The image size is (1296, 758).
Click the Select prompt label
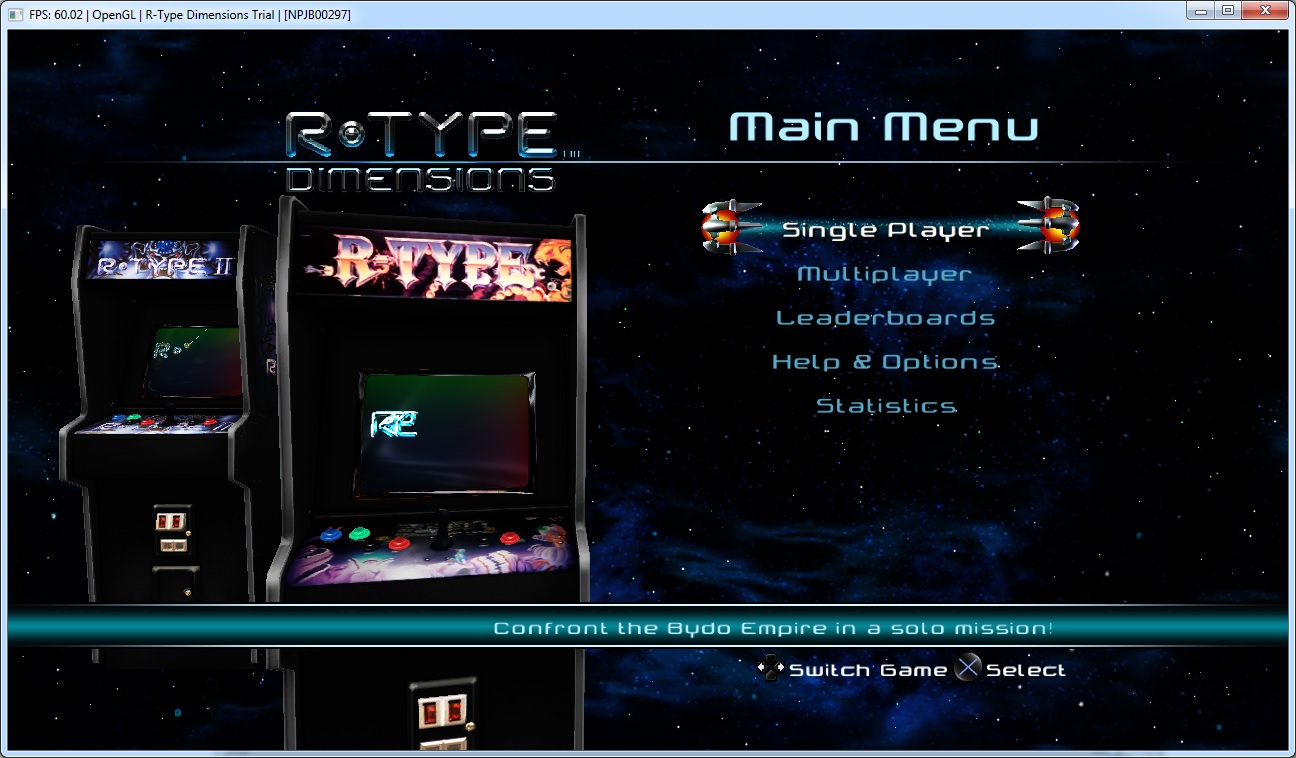[1026, 670]
